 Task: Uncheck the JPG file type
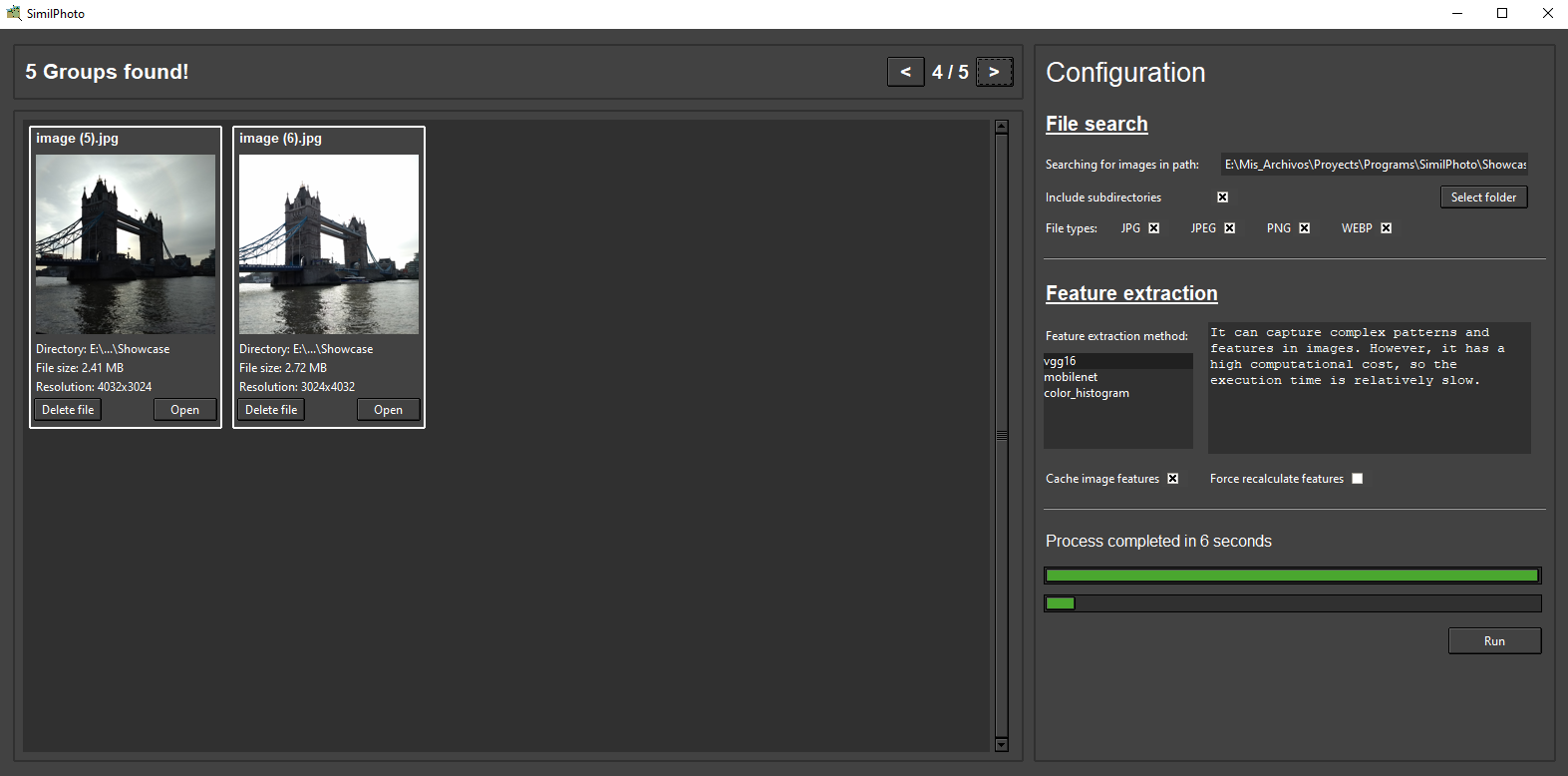click(1153, 228)
